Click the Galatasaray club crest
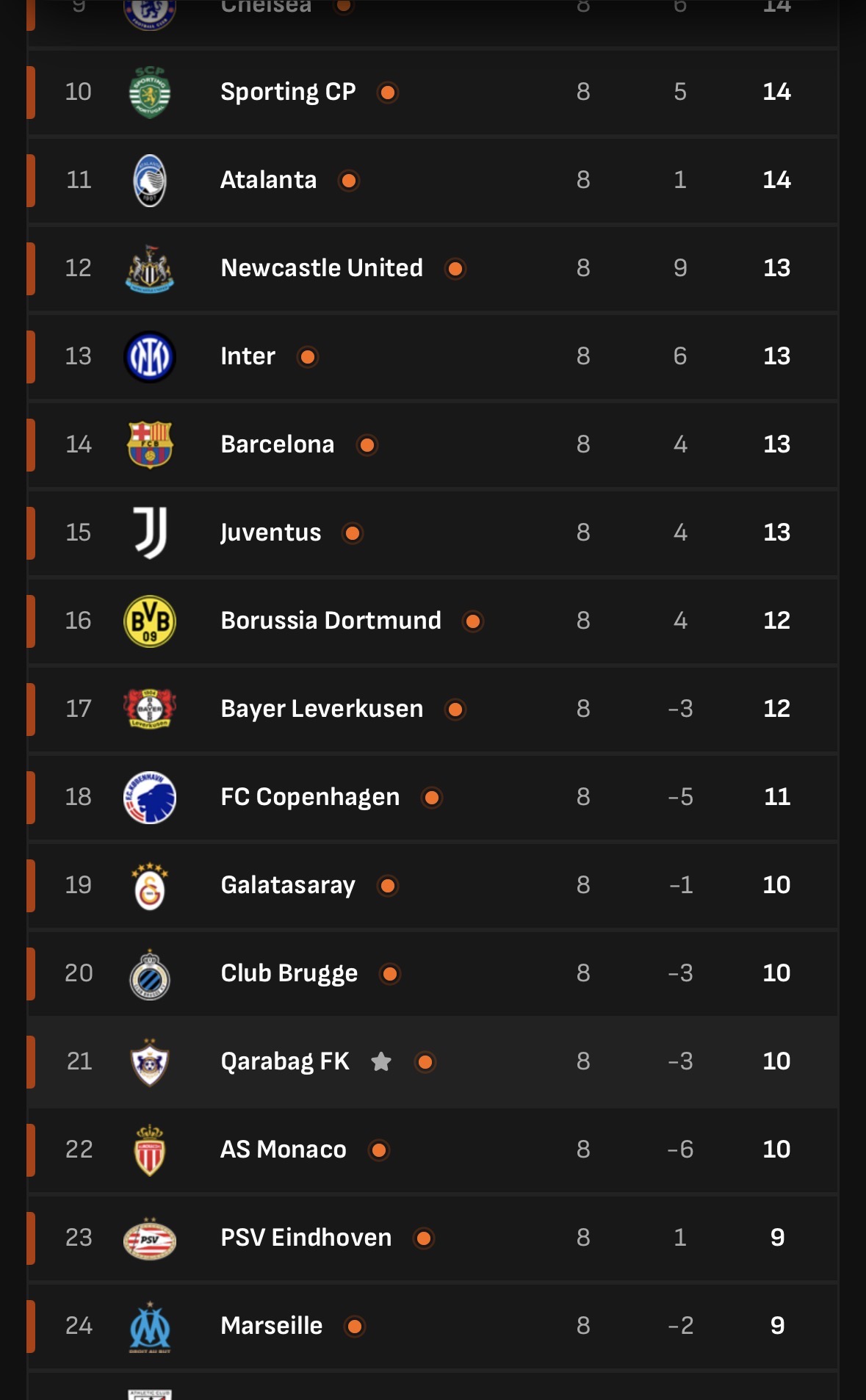This screenshot has width=866, height=1400. pyautogui.click(x=150, y=886)
